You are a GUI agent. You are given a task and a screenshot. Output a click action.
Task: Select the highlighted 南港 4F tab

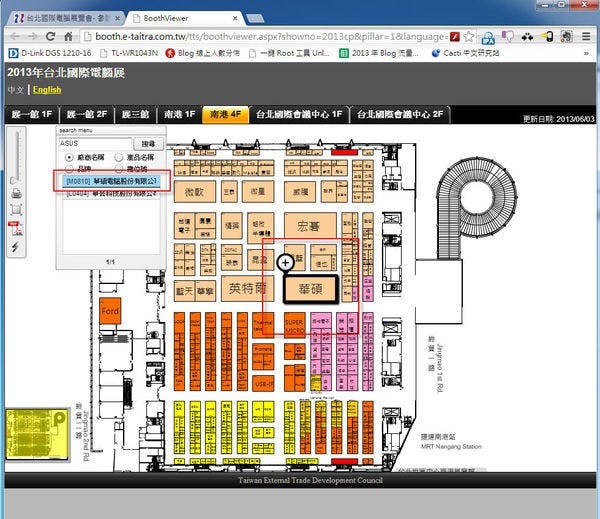click(x=225, y=114)
